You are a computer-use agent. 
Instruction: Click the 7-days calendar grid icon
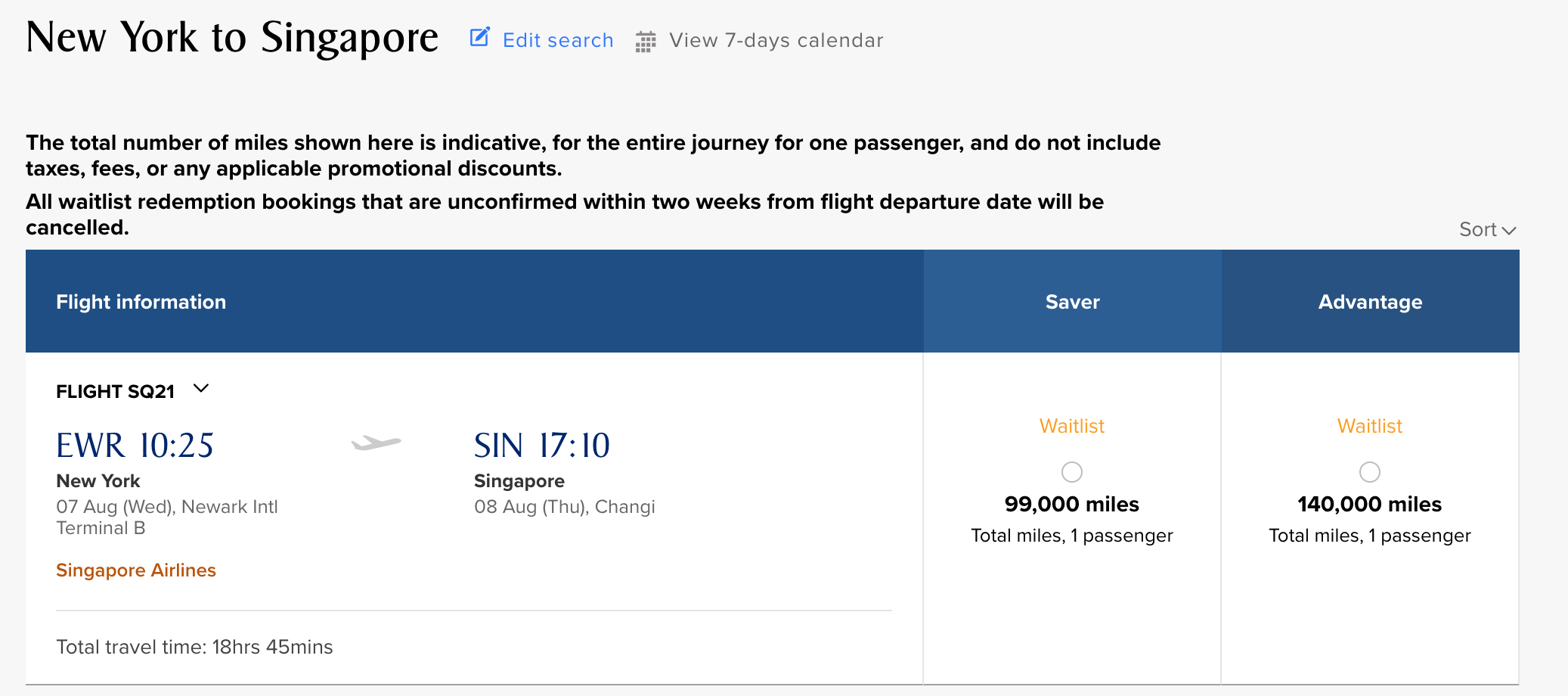pyautogui.click(x=645, y=42)
